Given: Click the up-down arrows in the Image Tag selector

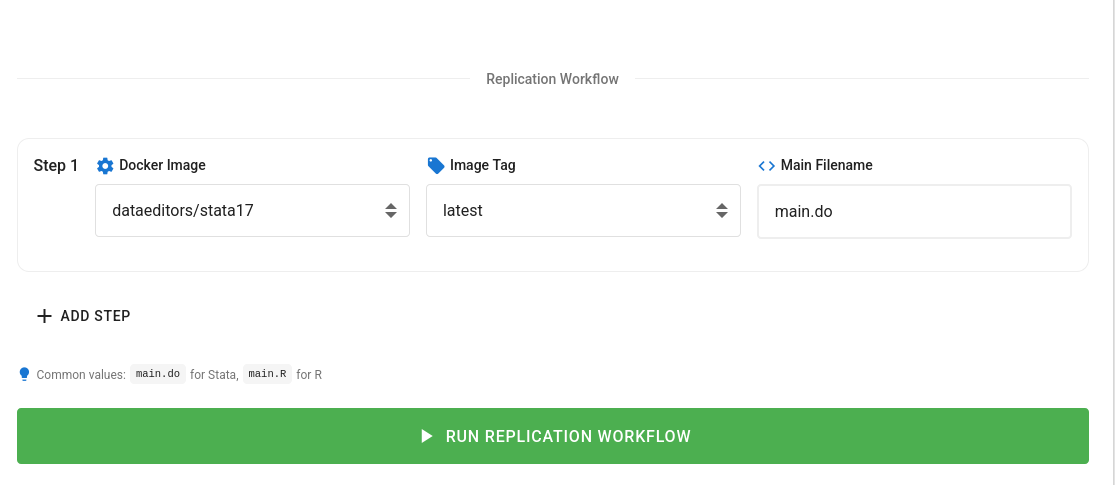Looking at the screenshot, I should 722,211.
